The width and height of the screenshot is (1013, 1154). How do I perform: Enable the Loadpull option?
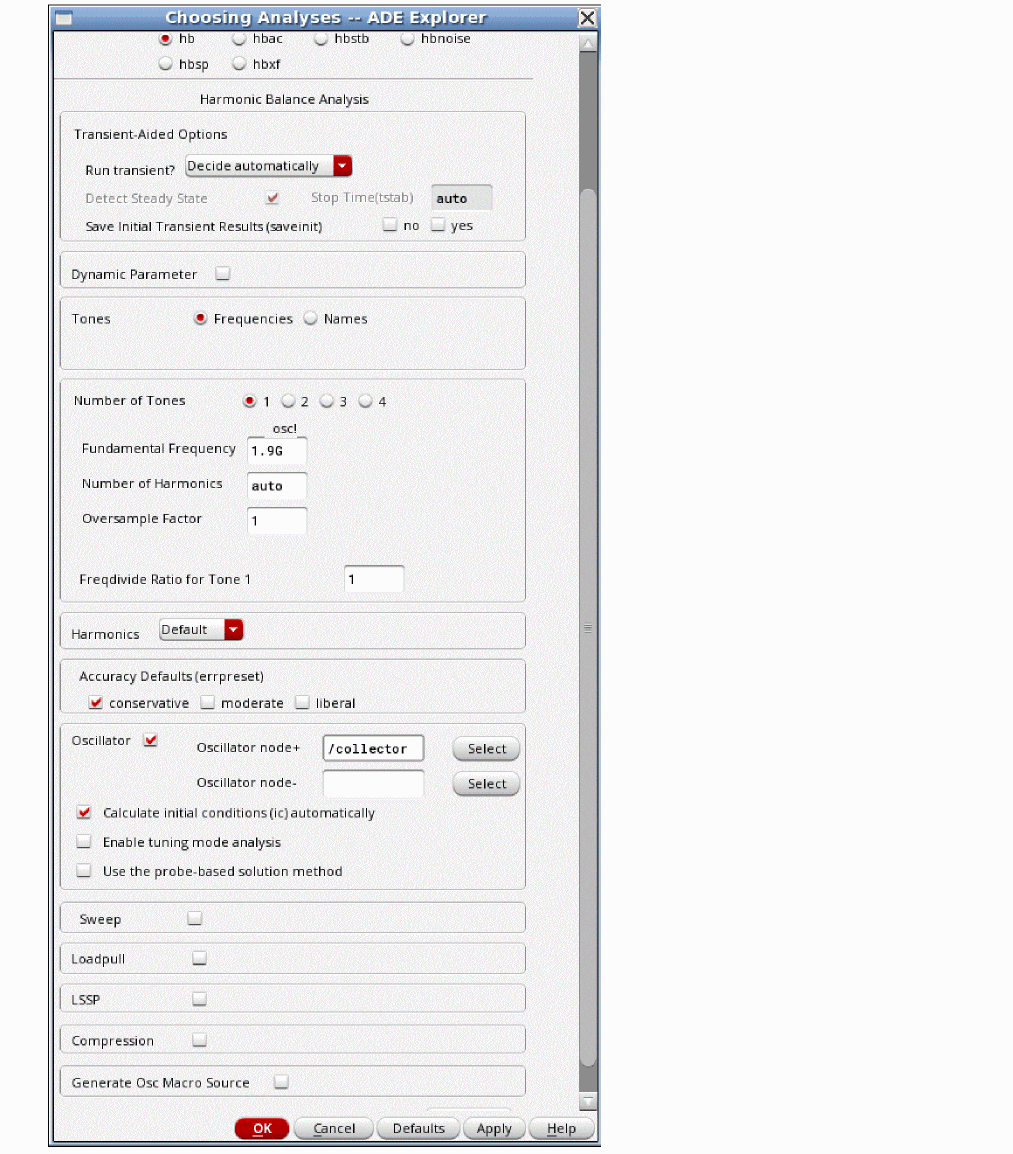tap(200, 958)
